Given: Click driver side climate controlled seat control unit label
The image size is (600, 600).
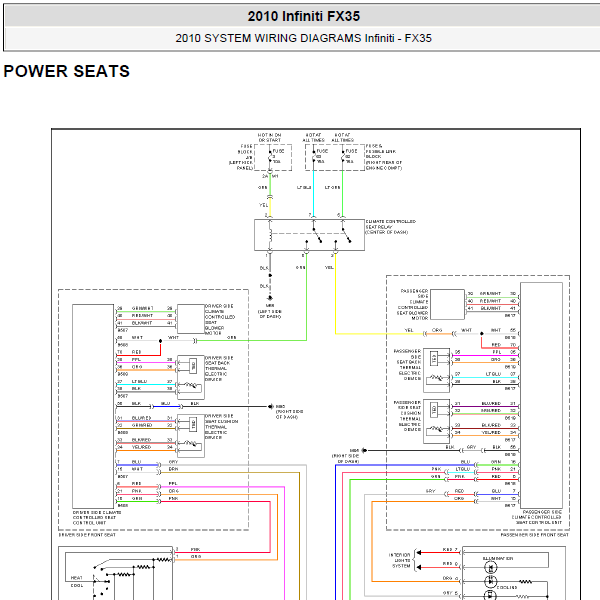Looking at the screenshot, I should 97,517.
